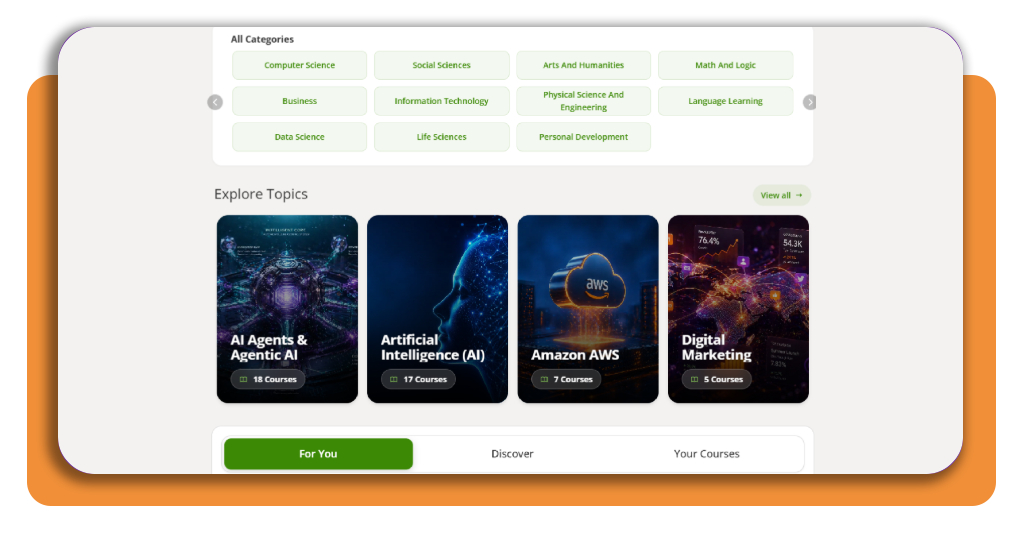Open the Arts And Humanities category
Screen dimensions: 1024x536
pos(583,65)
